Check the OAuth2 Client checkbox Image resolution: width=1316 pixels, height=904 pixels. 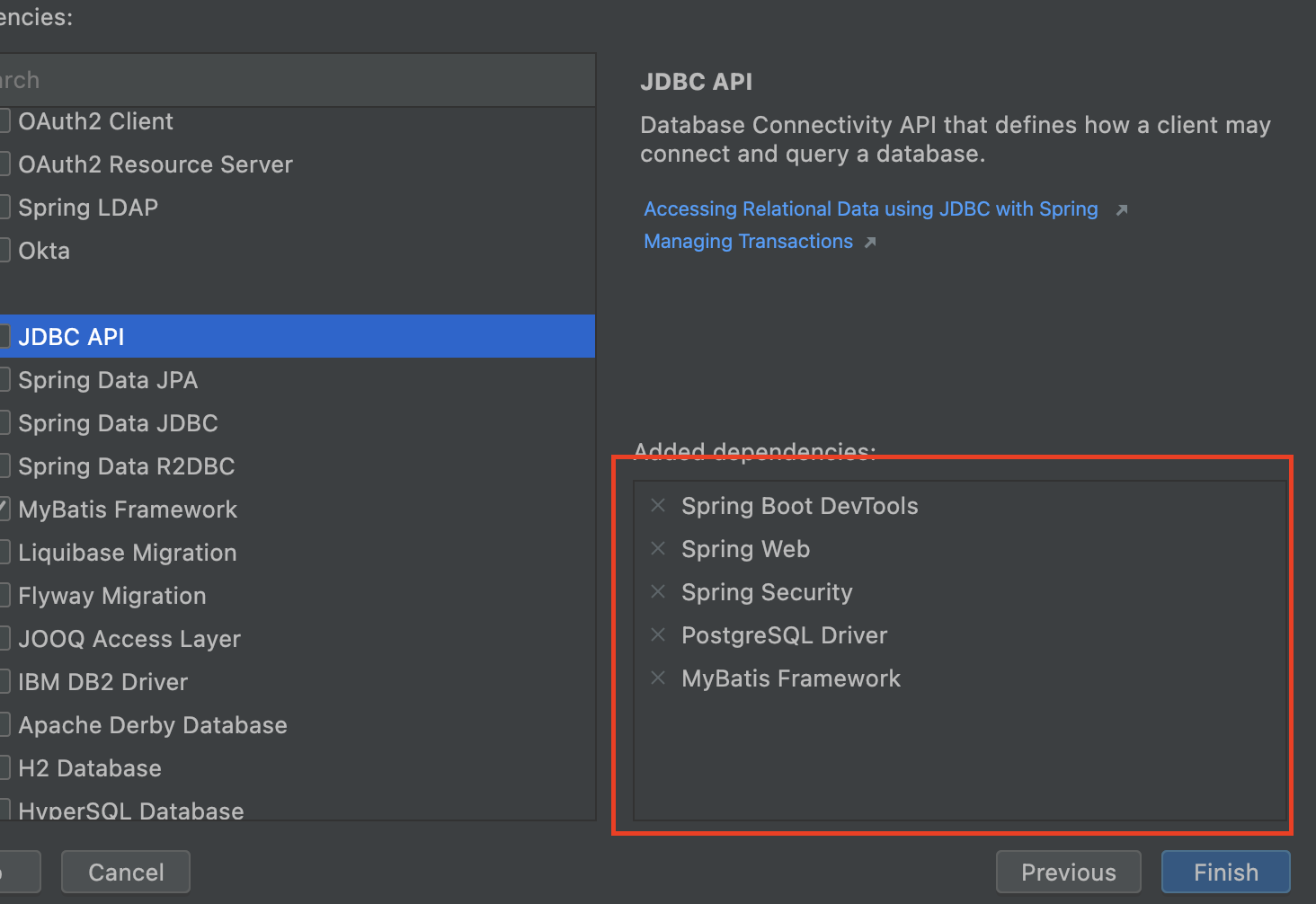click(4, 121)
